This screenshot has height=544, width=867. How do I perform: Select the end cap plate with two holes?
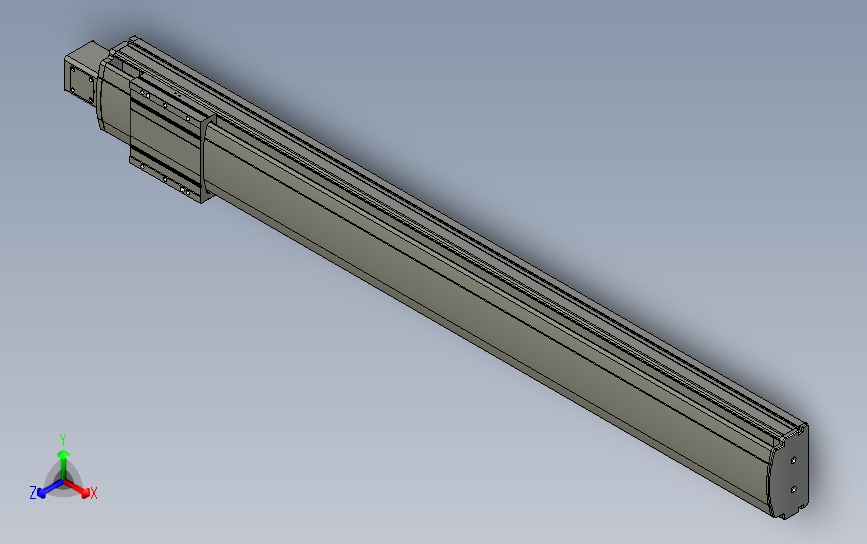coord(789,473)
